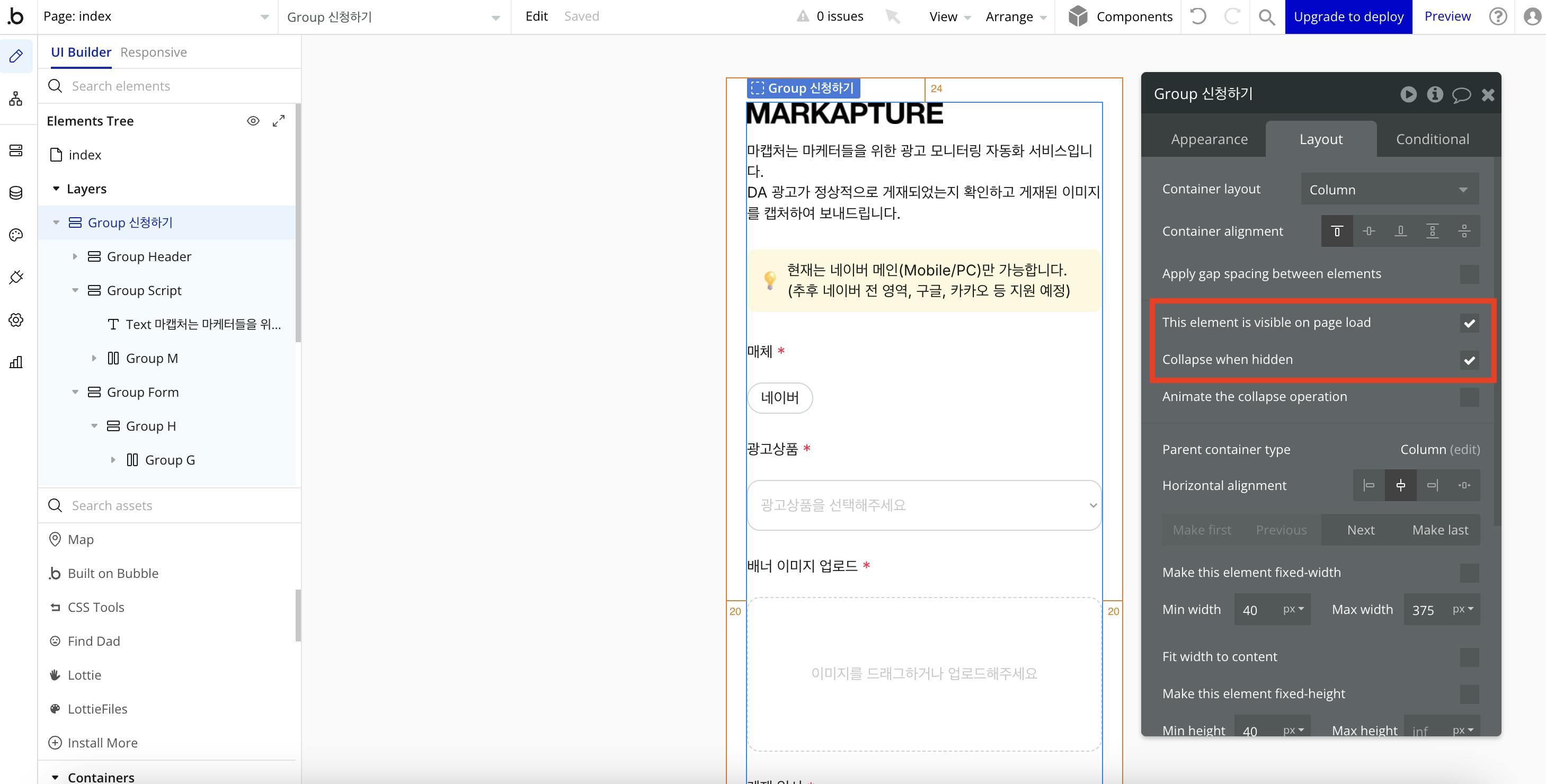Check Fit width to content
This screenshot has width=1546, height=784.
(1469, 657)
